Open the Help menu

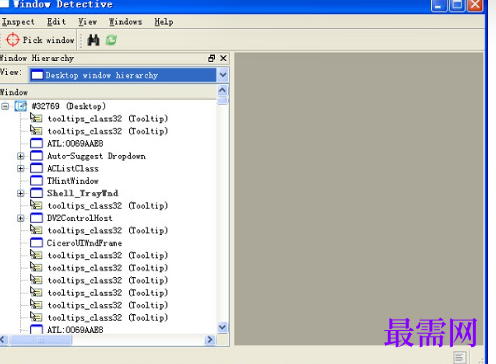pyautogui.click(x=164, y=22)
